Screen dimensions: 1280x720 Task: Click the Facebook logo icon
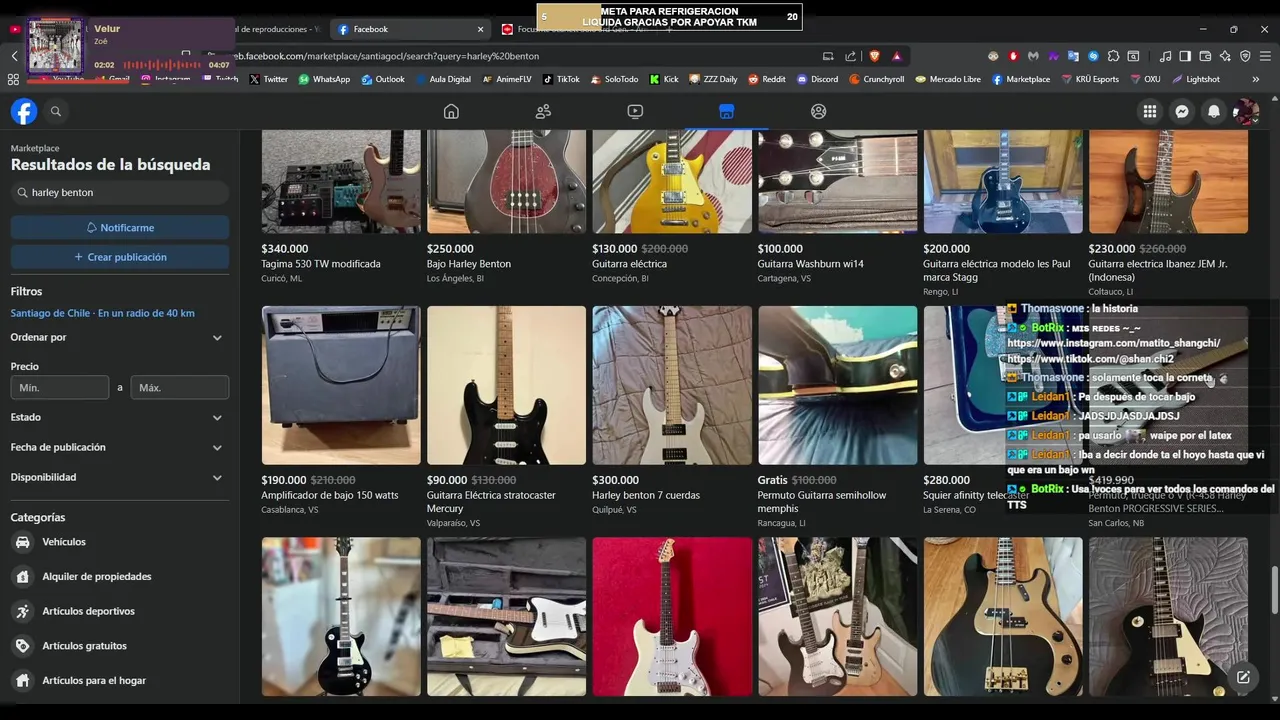[24, 111]
